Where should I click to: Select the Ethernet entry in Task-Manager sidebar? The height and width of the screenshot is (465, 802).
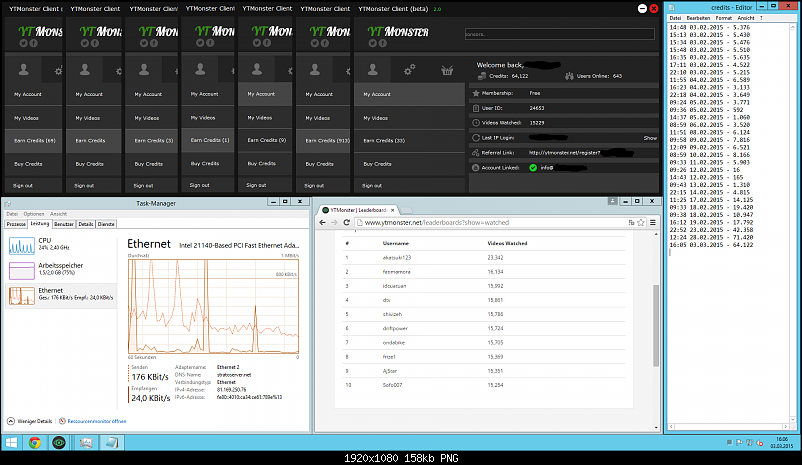pyautogui.click(x=61, y=295)
